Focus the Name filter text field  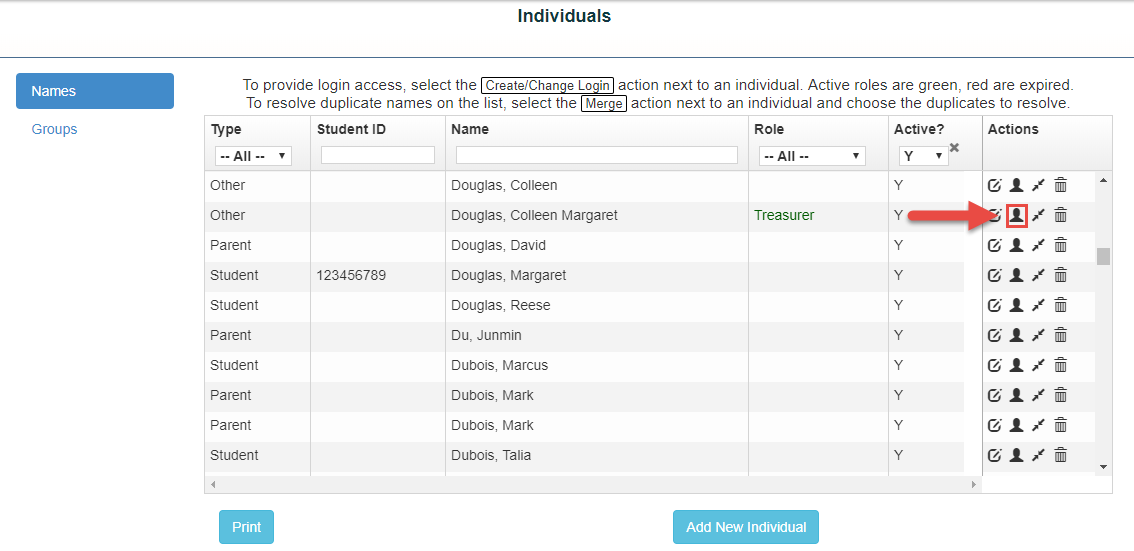(597, 155)
